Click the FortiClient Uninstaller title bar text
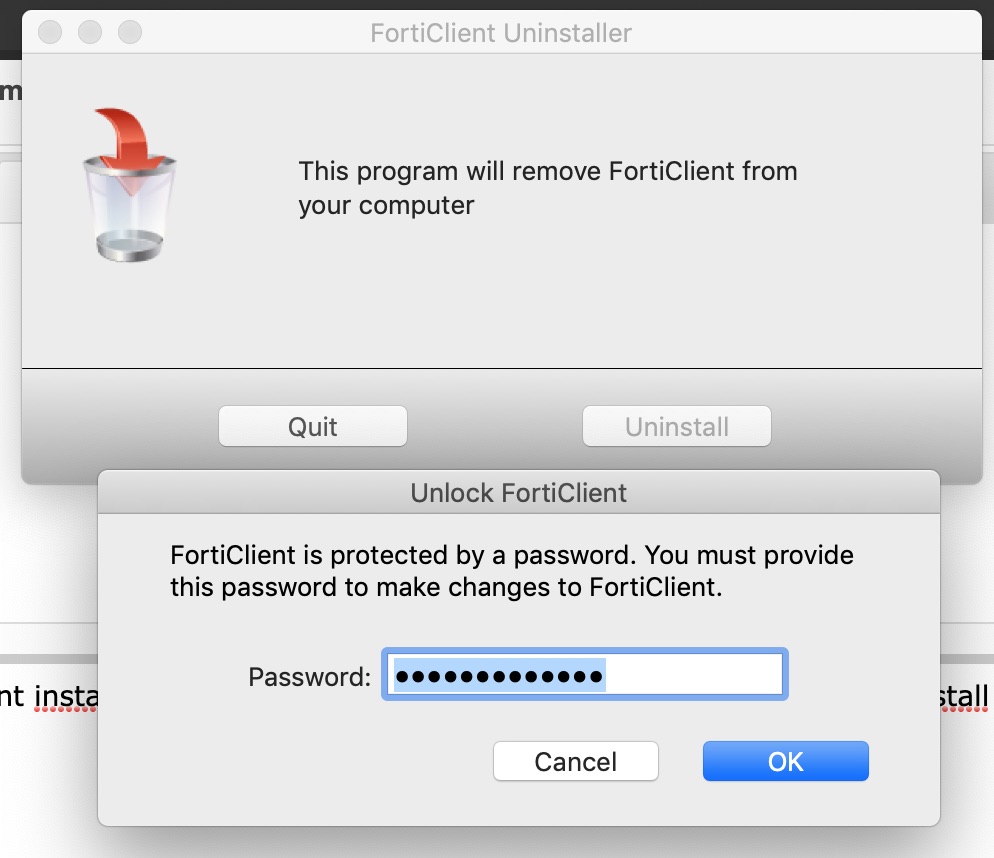This screenshot has width=994, height=858. tap(501, 33)
